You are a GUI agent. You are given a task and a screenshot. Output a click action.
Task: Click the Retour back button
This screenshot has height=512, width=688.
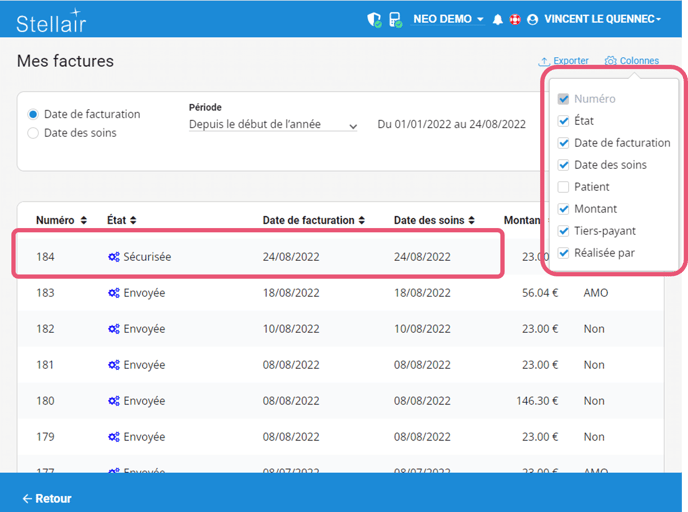[x=47, y=498]
